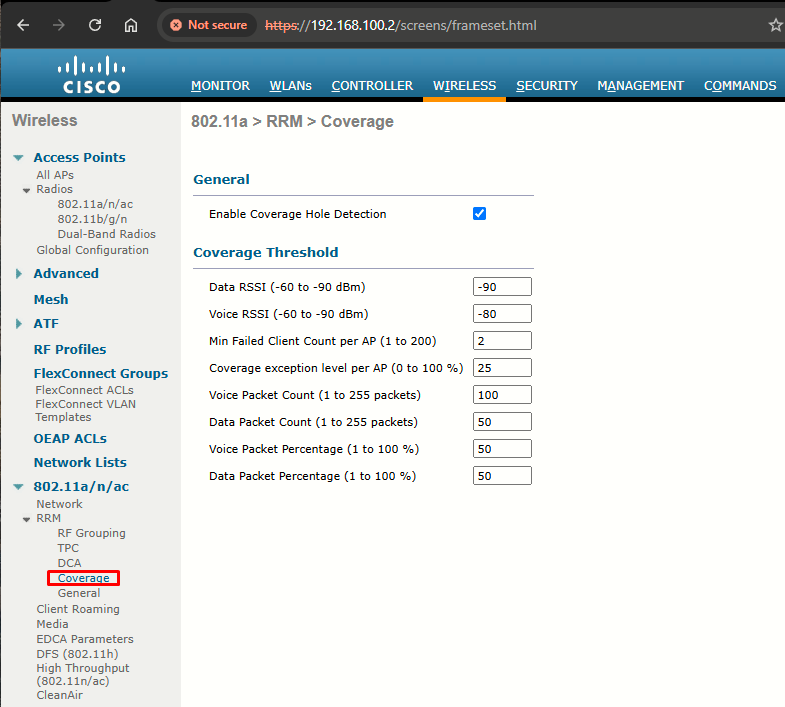785x707 pixels.
Task: Click the URL address bar text
Action: 401,26
